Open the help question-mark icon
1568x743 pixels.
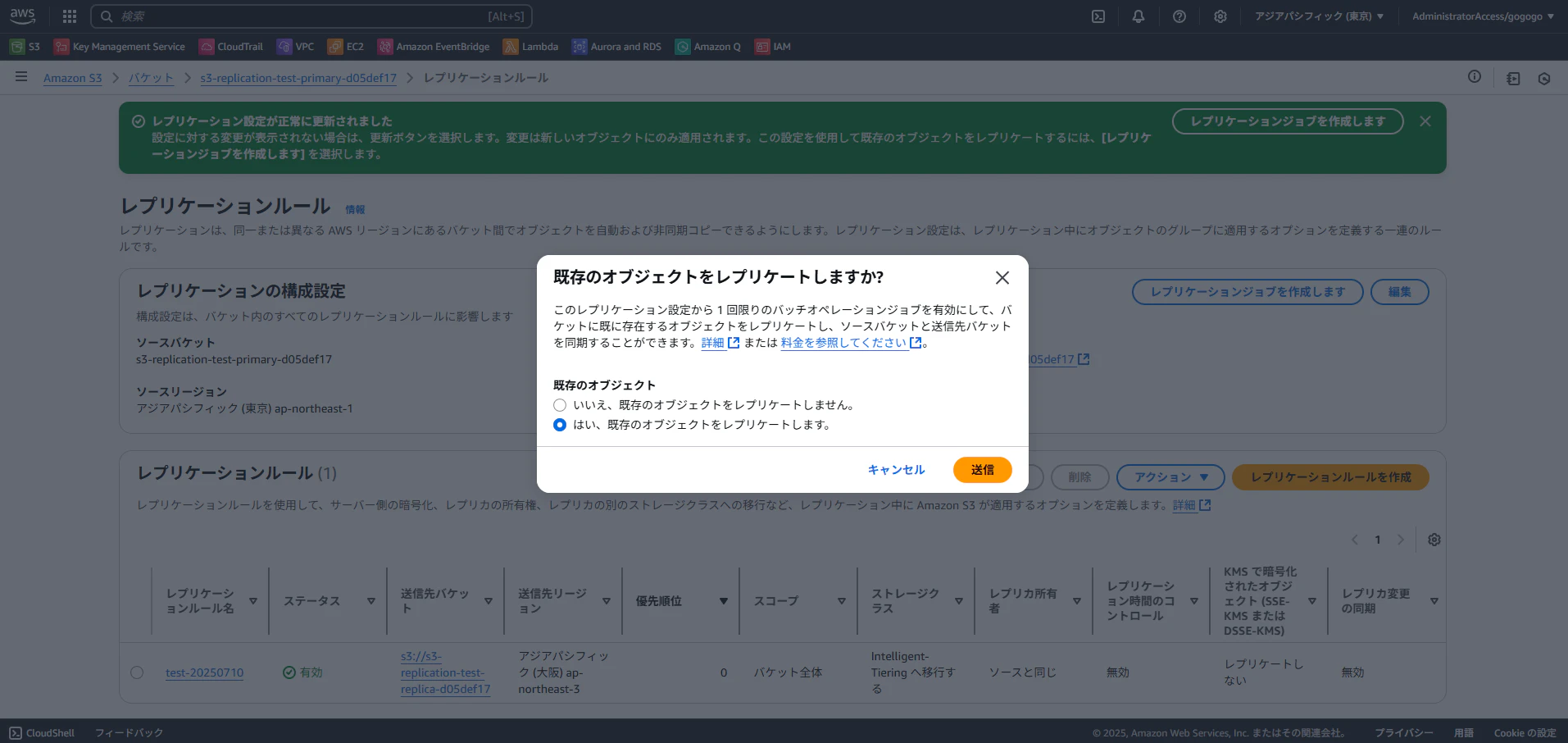pyautogui.click(x=1179, y=16)
